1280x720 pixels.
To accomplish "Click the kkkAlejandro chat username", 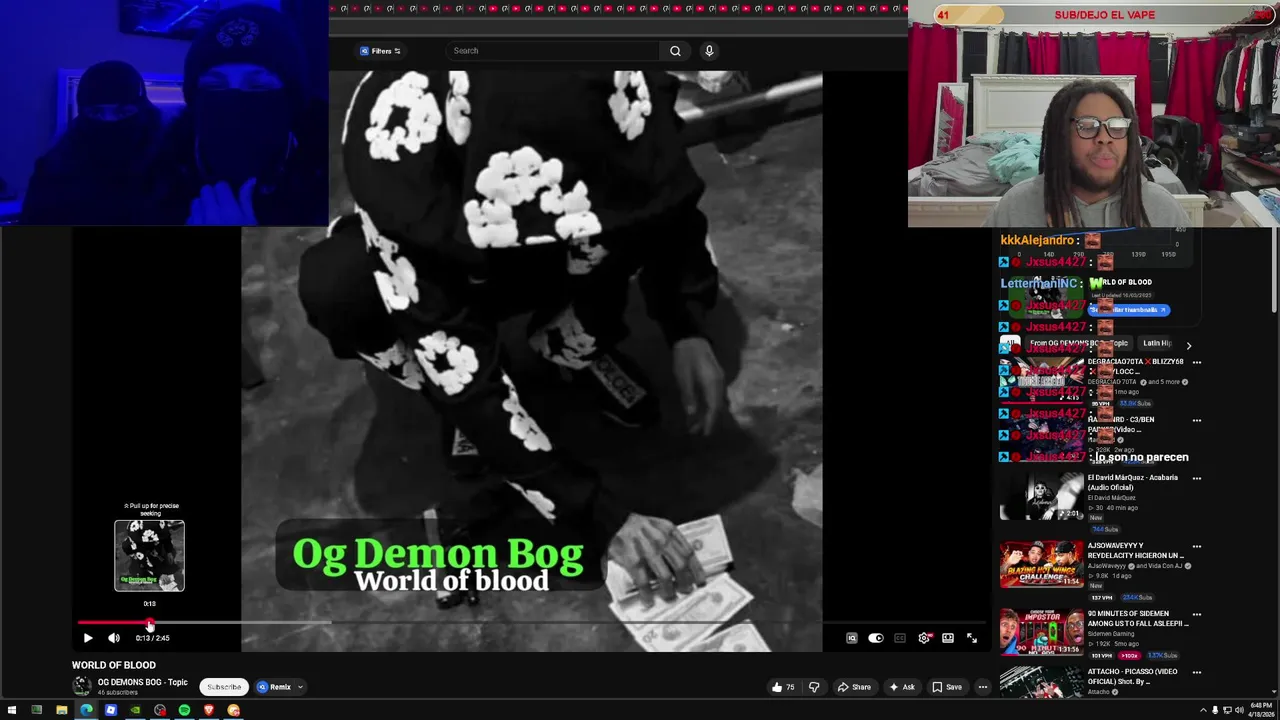I will (1037, 240).
